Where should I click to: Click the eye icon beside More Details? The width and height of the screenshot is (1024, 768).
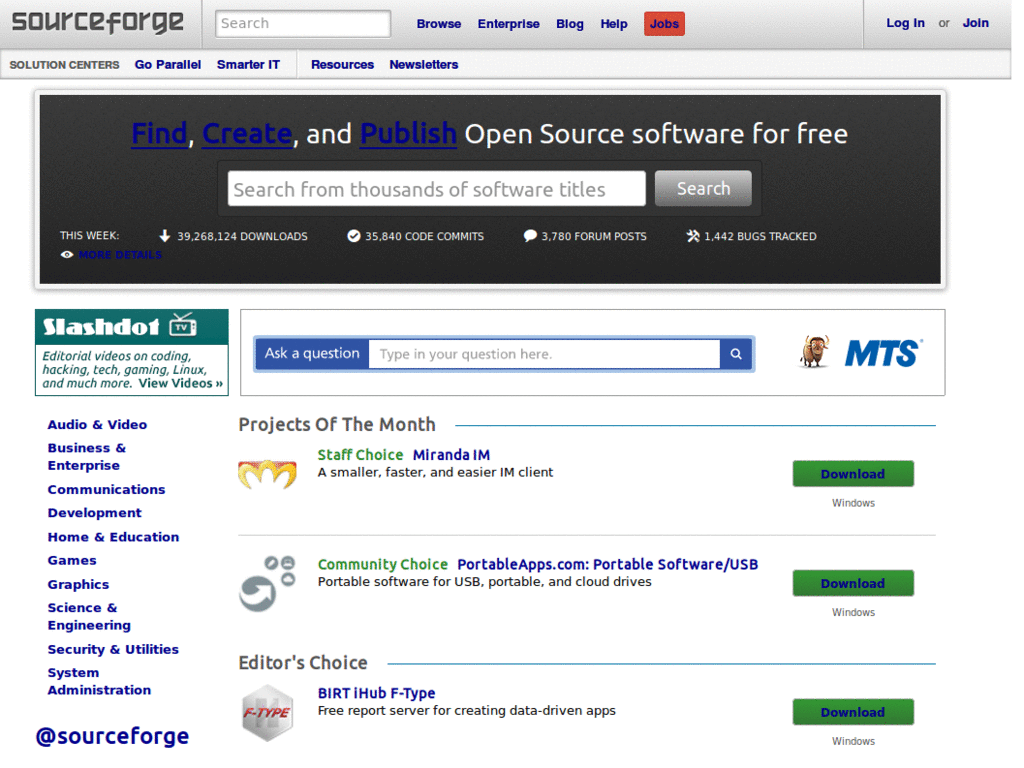[x=67, y=257]
